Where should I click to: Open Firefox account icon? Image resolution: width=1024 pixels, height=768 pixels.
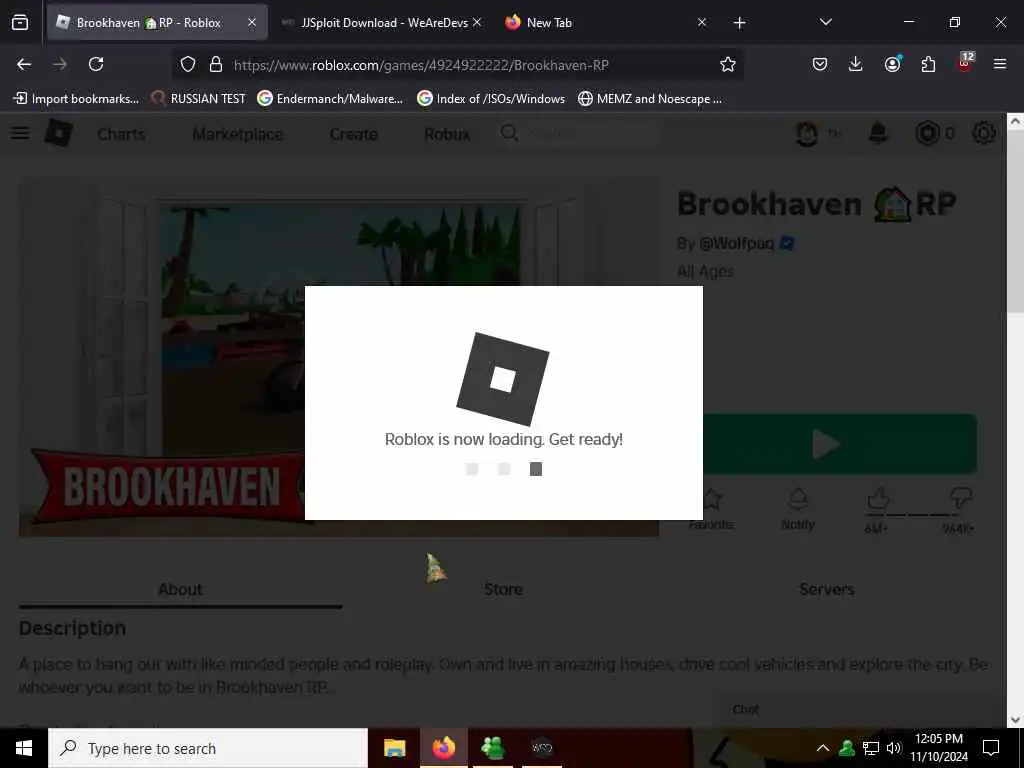coord(892,63)
